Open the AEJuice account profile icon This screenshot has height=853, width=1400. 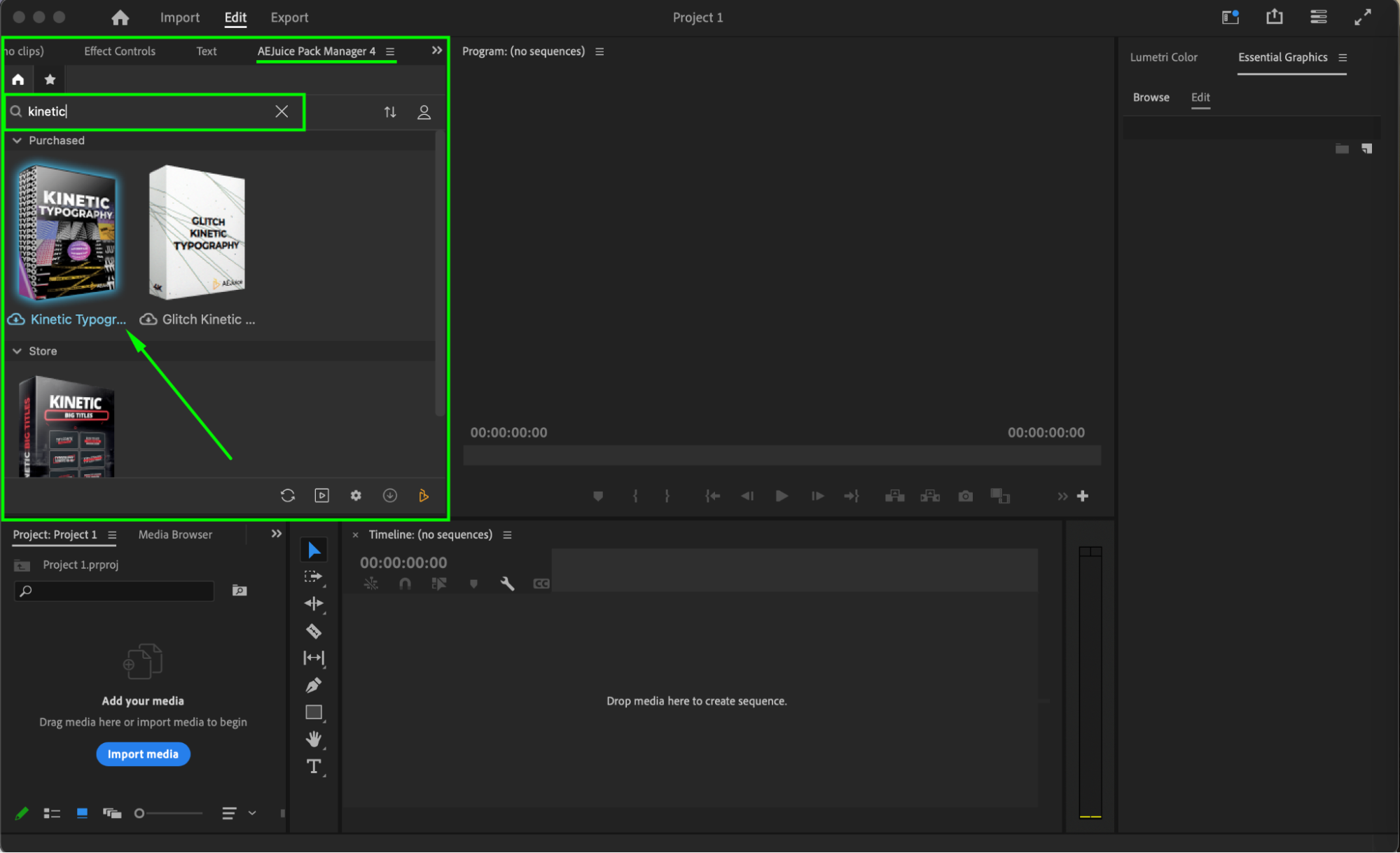424,112
